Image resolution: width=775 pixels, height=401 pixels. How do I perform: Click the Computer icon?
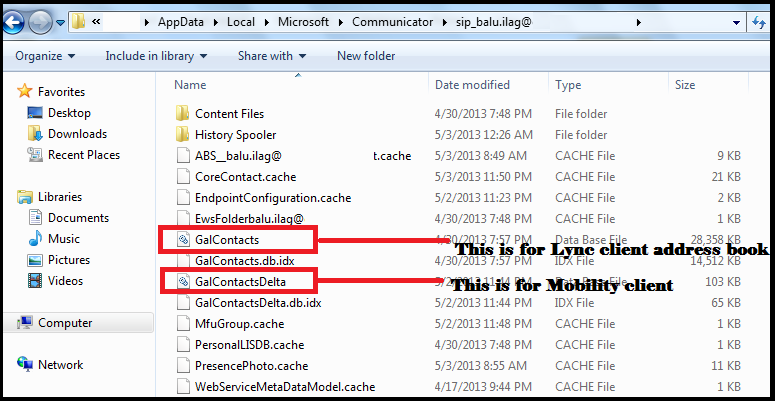(24, 323)
